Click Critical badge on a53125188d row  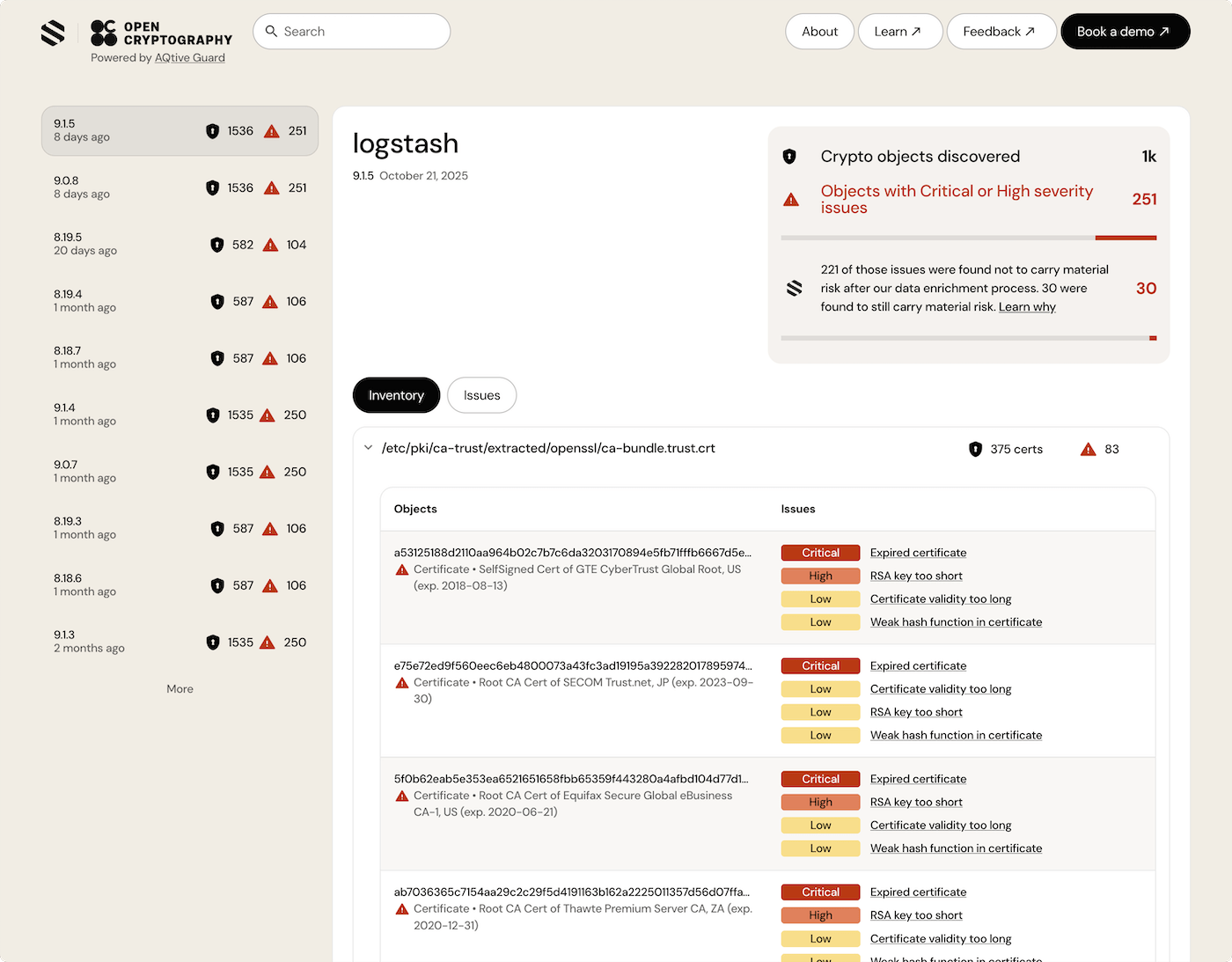click(x=820, y=553)
